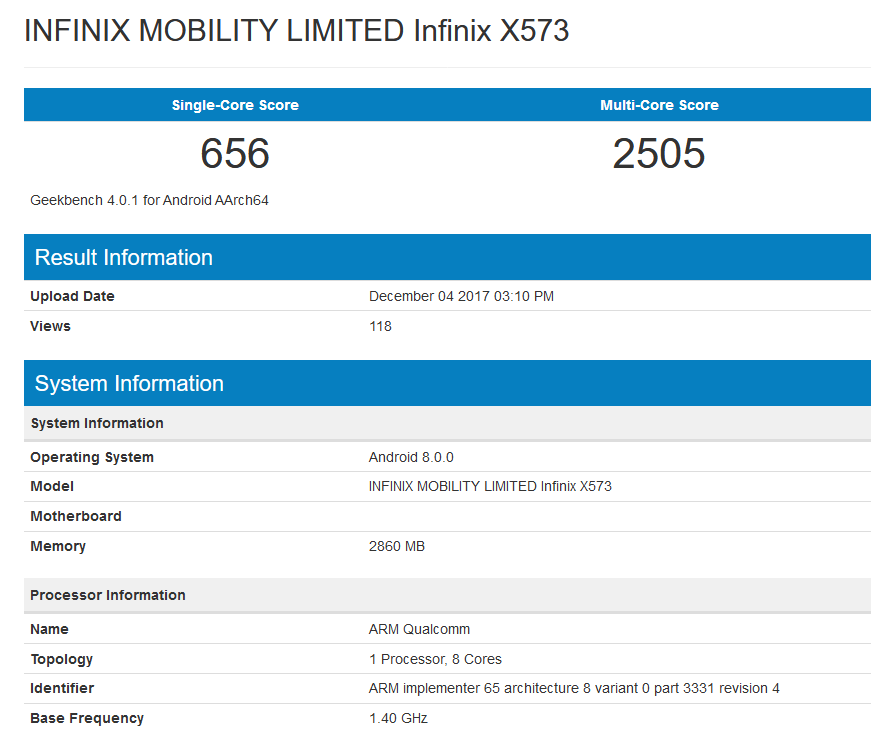Click the Model value 'INFINIX MOBILITY LIMITED Infinix X573'

pyautogui.click(x=490, y=486)
